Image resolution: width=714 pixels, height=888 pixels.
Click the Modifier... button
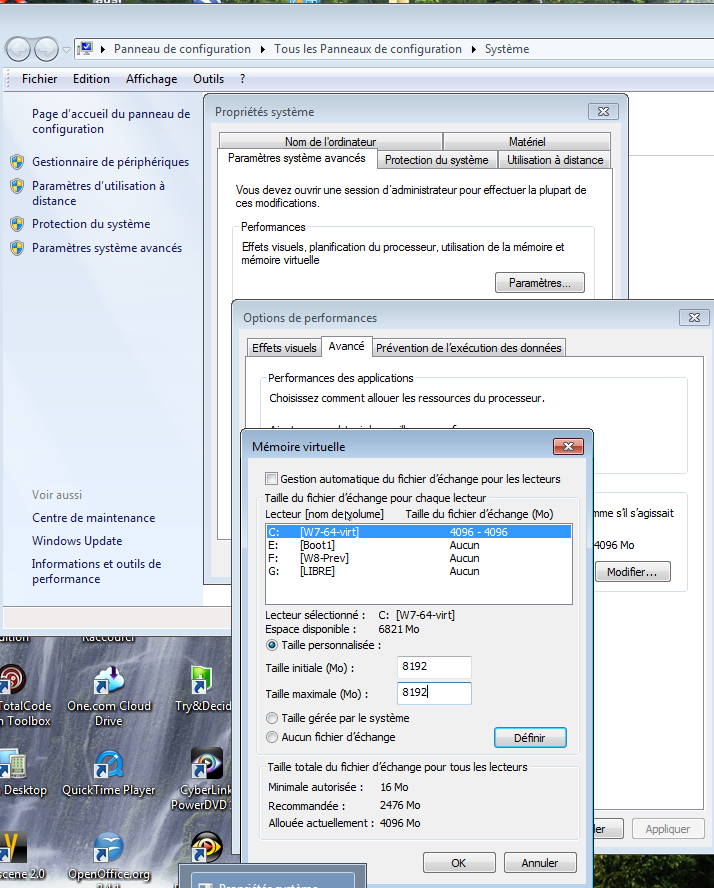[x=632, y=572]
